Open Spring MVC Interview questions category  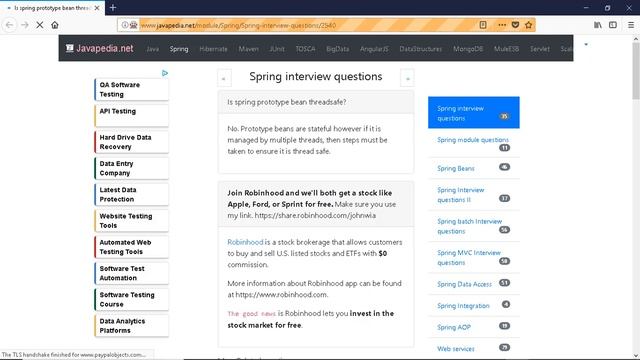[473, 258]
